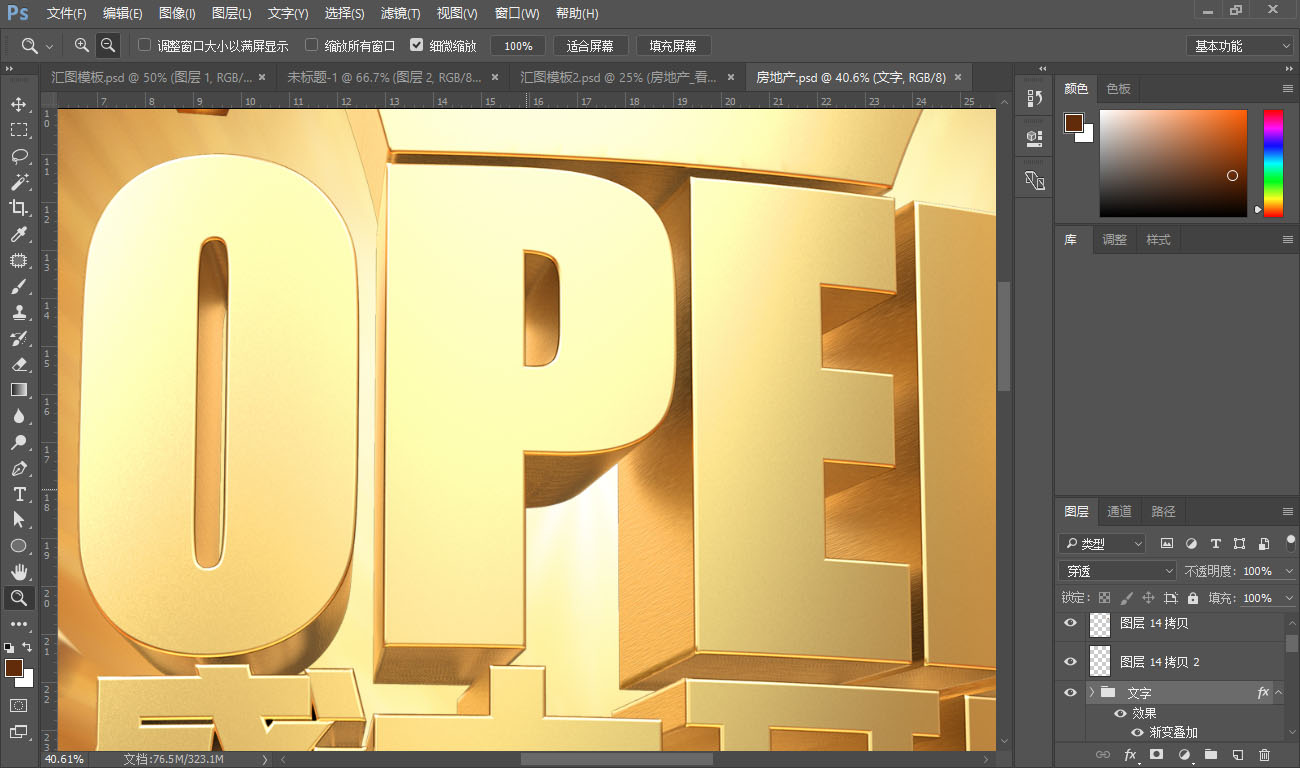
Task: Select the Pen tool
Action: point(18,468)
